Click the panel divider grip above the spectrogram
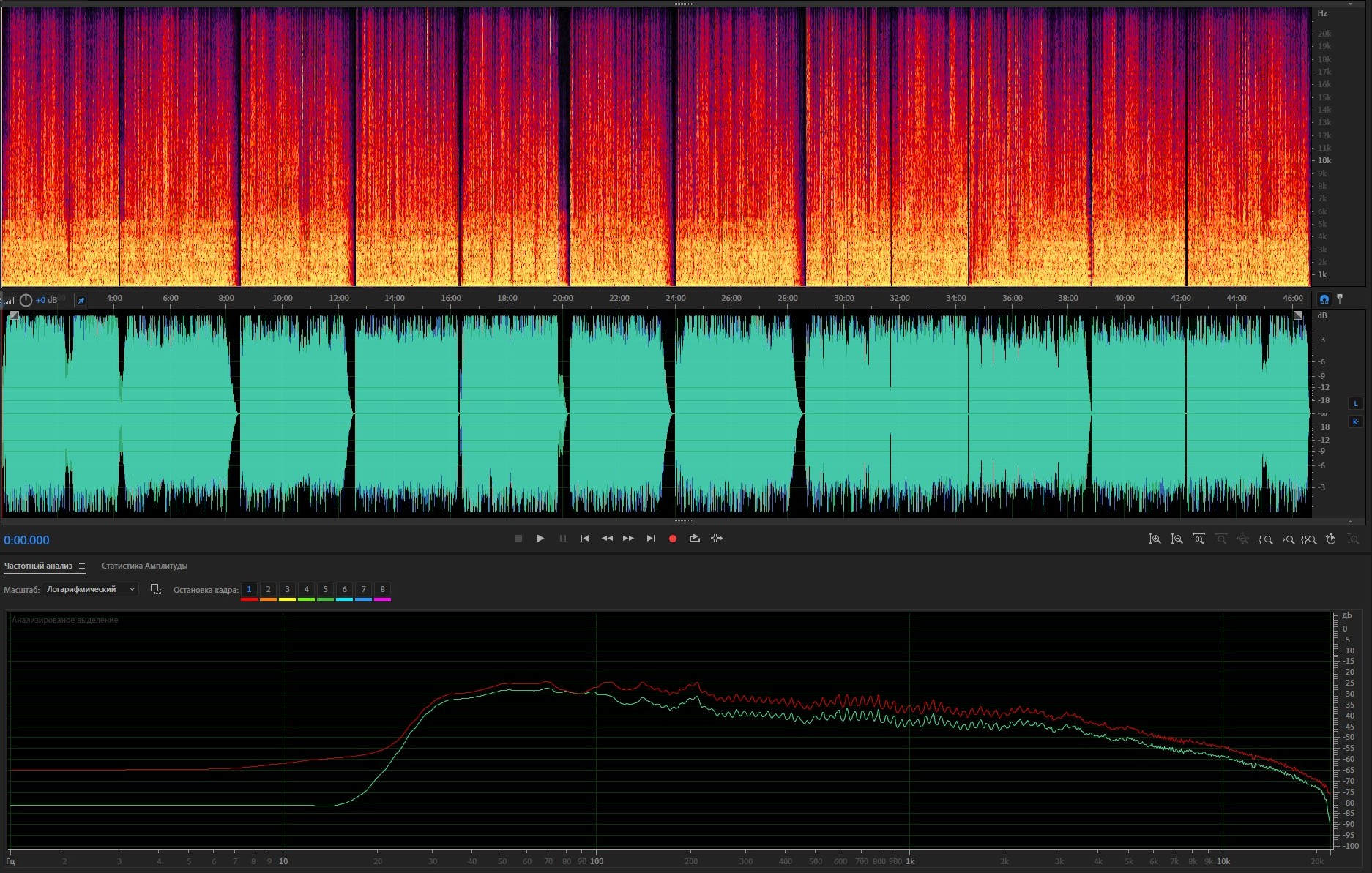The width and height of the screenshot is (1372, 873). point(683,4)
